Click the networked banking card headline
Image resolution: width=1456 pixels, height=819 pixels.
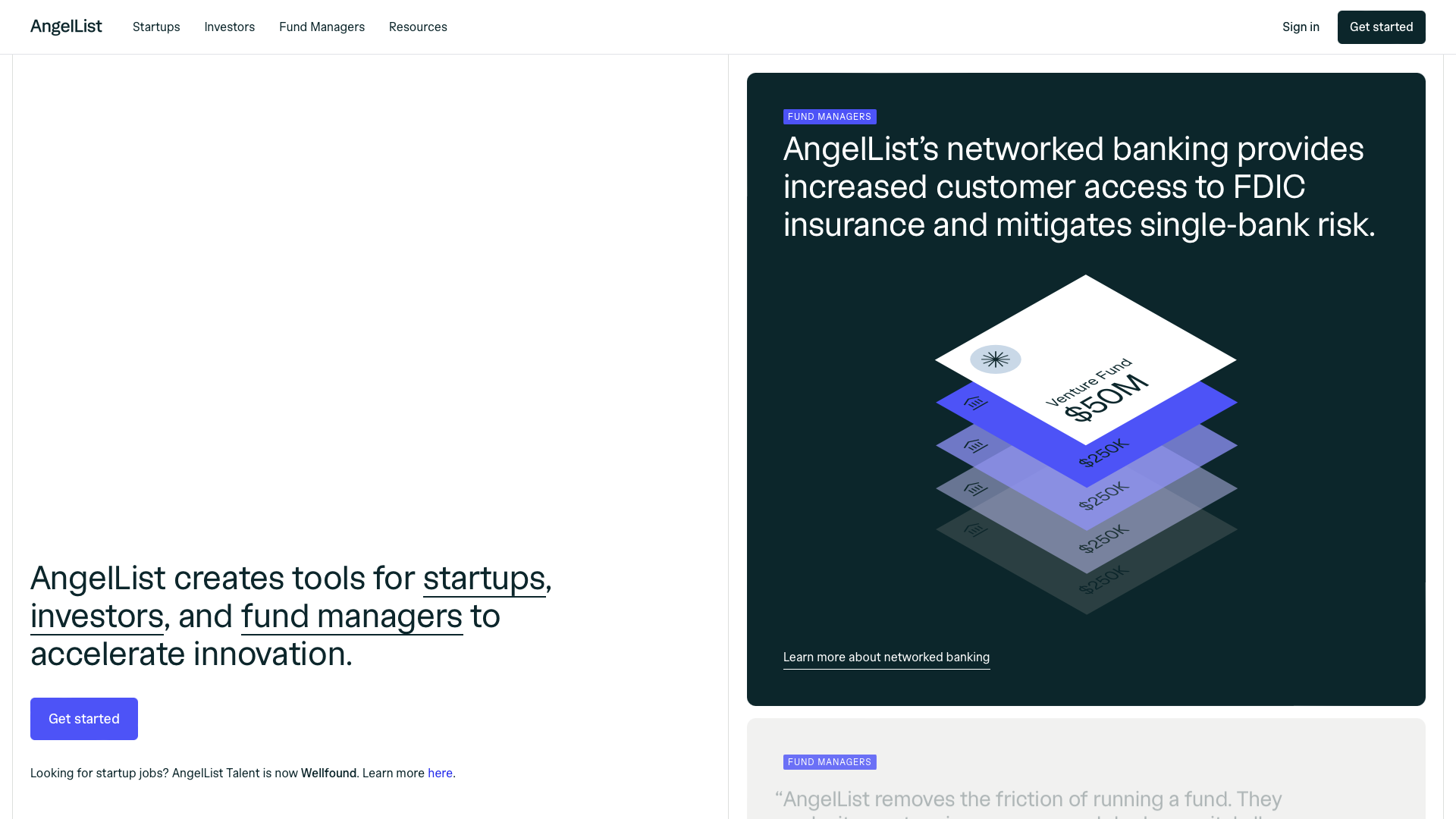click(1079, 187)
